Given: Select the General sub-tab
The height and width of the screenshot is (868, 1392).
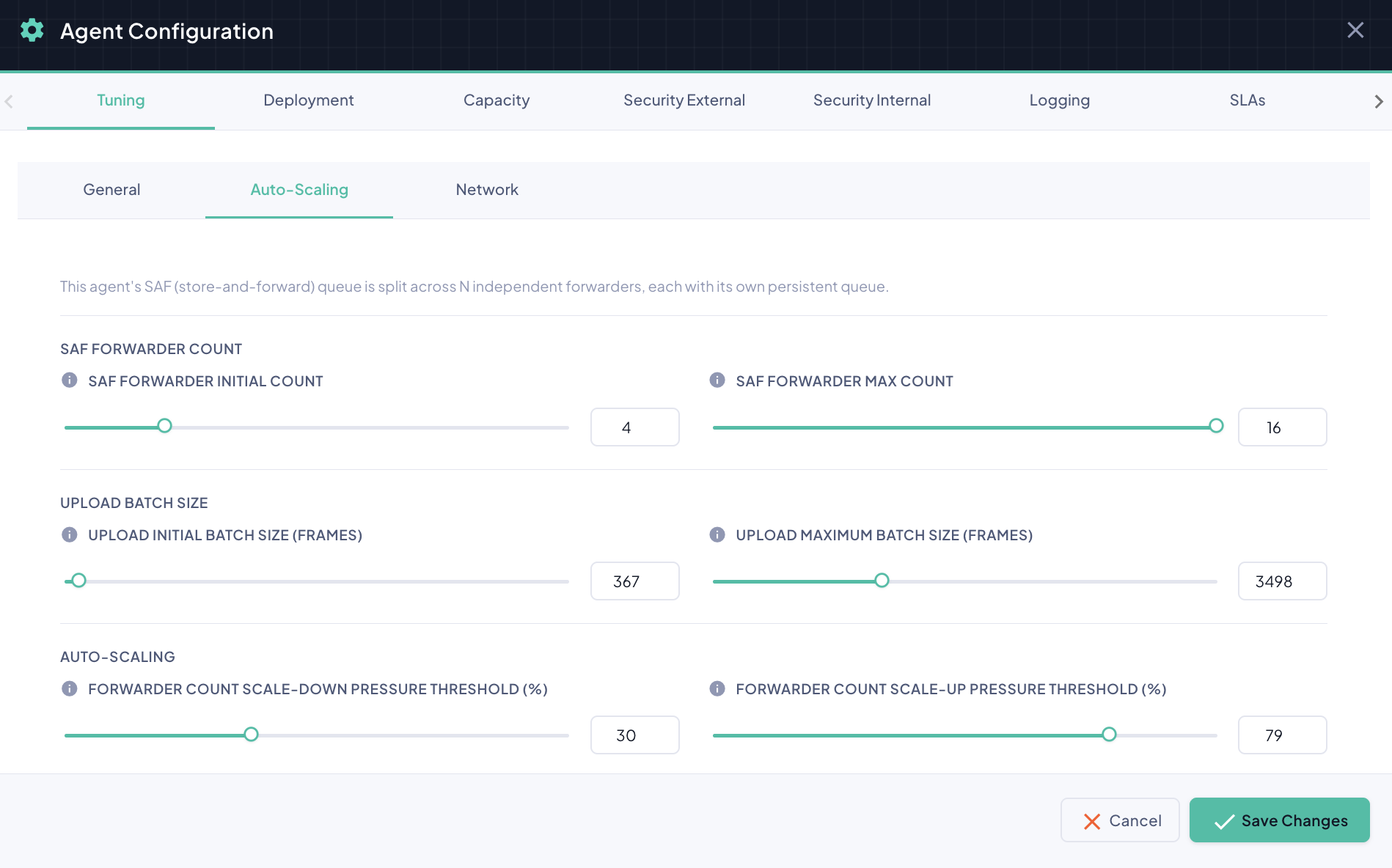Looking at the screenshot, I should (x=111, y=190).
